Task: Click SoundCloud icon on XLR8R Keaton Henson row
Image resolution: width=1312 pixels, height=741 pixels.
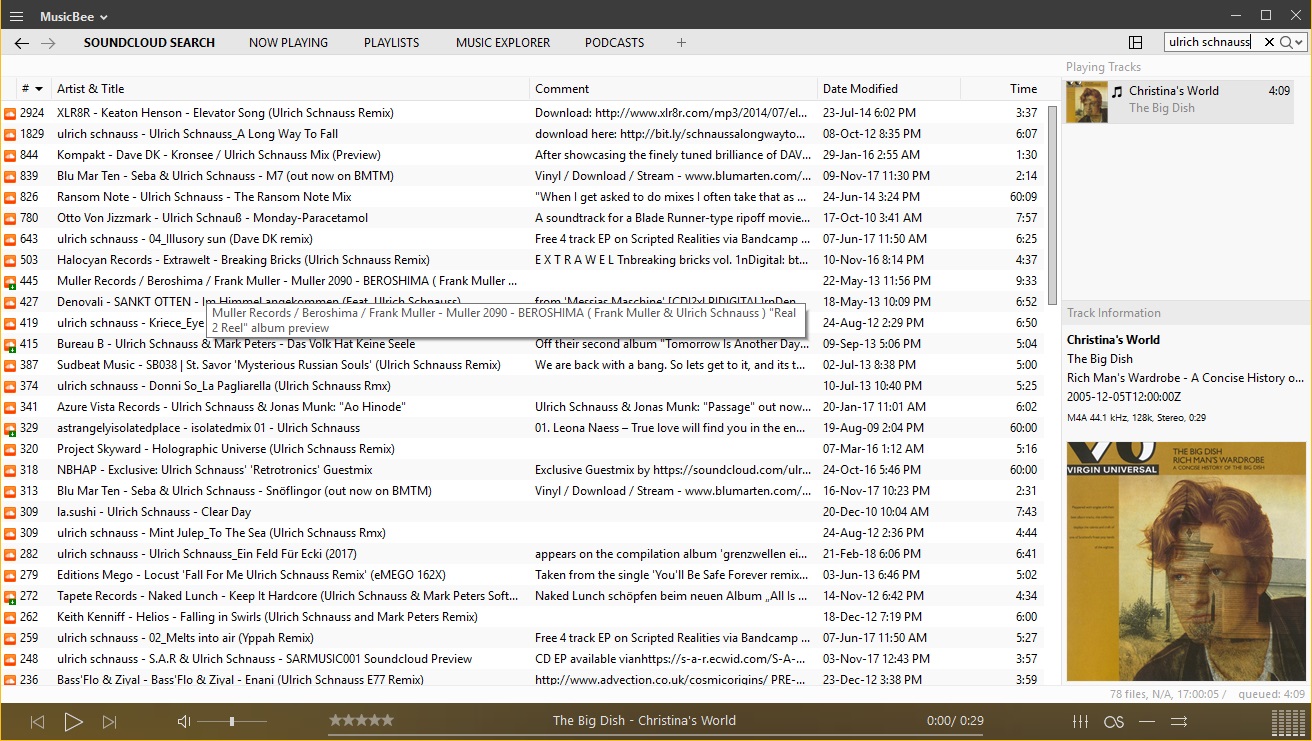Action: (10, 113)
